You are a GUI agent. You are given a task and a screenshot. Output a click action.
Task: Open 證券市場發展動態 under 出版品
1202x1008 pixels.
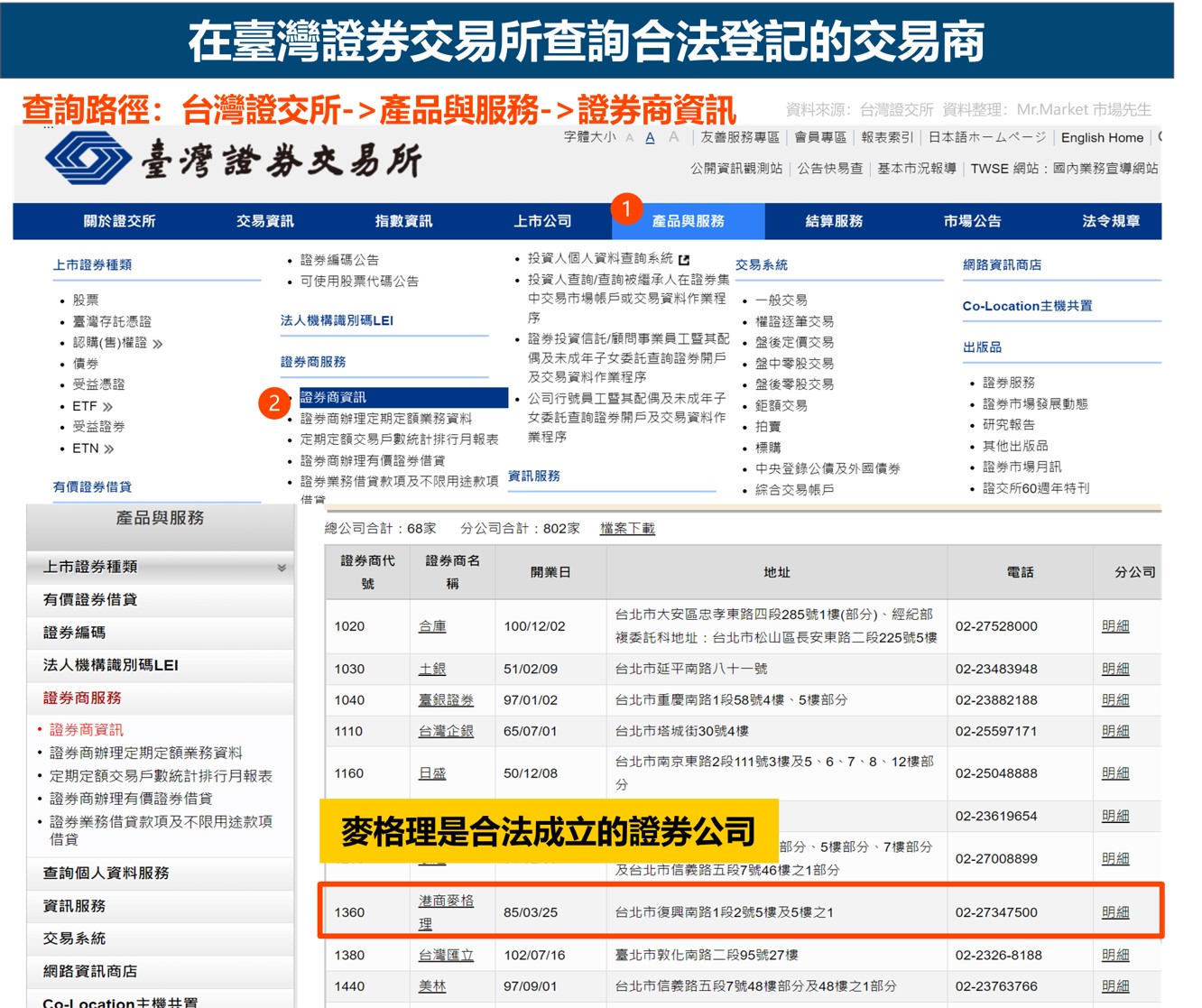tap(1035, 404)
